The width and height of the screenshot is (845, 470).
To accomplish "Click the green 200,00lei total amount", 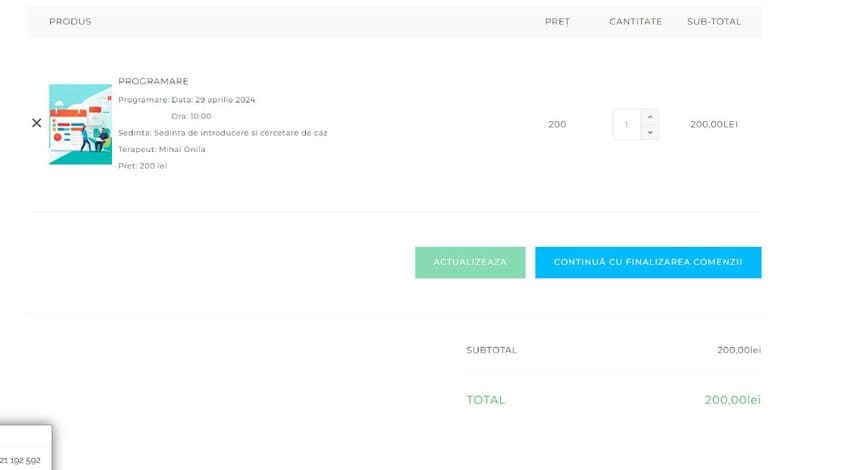I will point(732,400).
